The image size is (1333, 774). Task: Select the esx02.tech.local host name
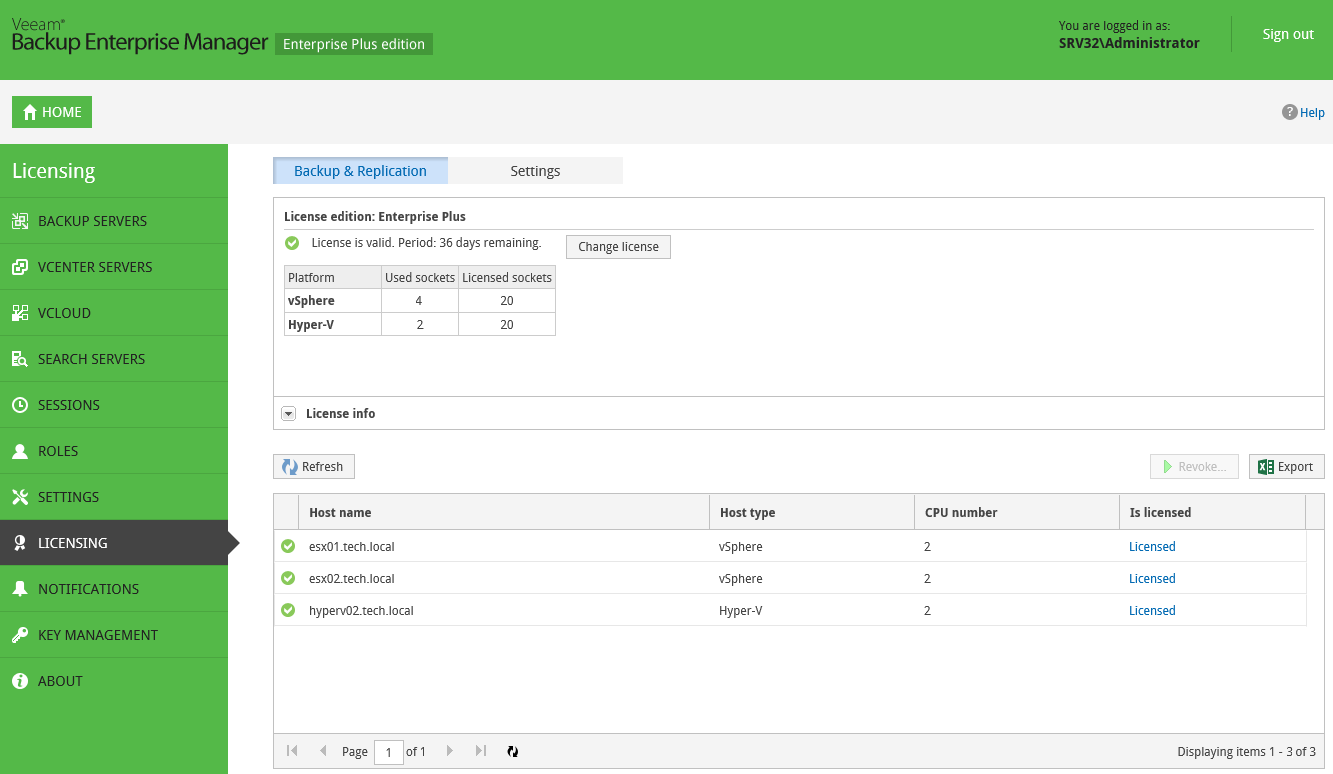tap(352, 579)
